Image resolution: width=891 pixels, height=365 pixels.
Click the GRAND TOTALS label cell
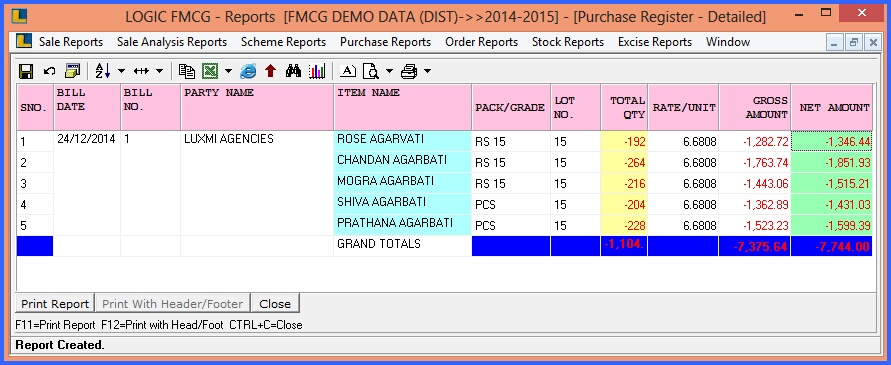(x=402, y=246)
